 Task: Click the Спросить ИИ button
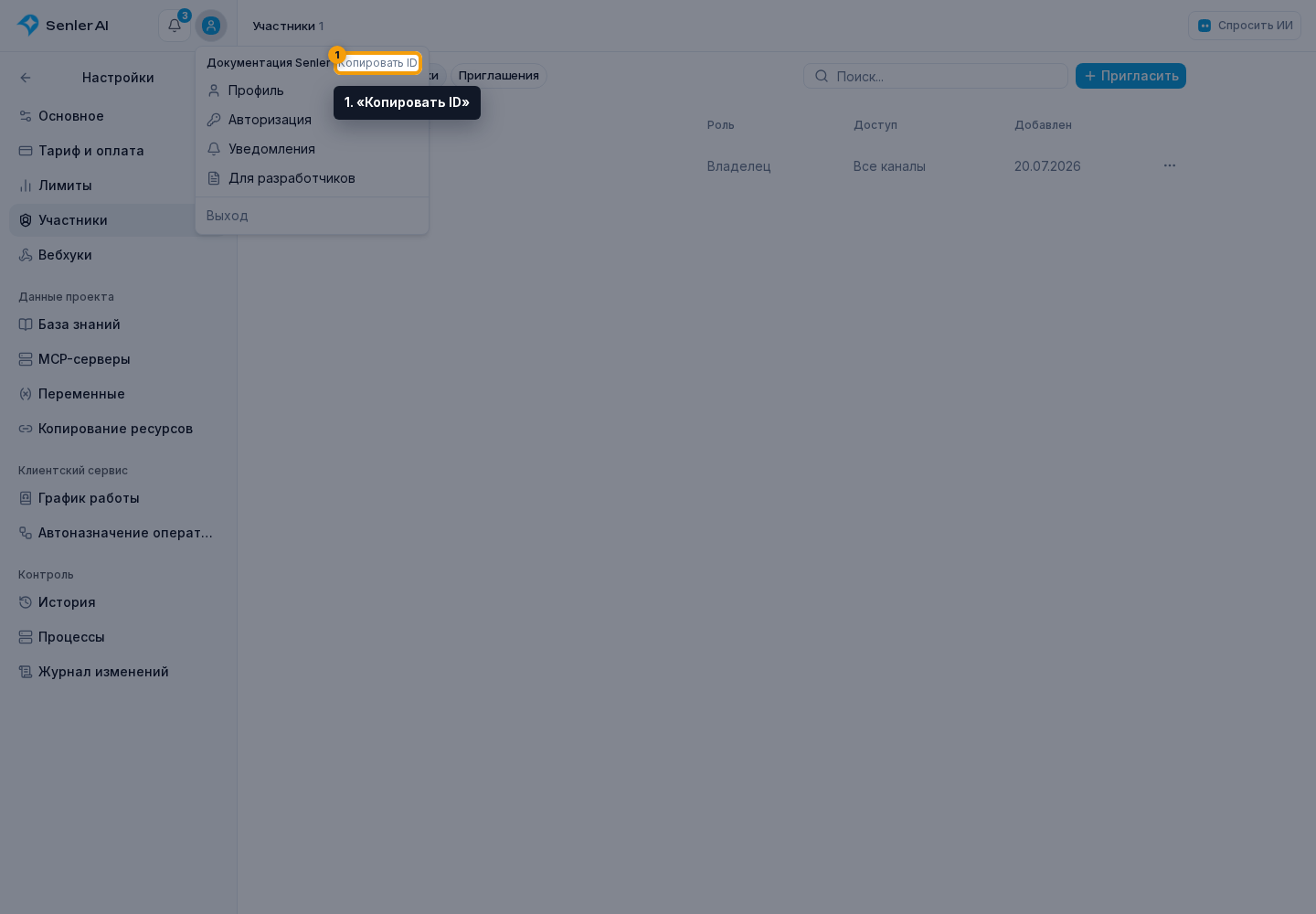(x=1245, y=26)
